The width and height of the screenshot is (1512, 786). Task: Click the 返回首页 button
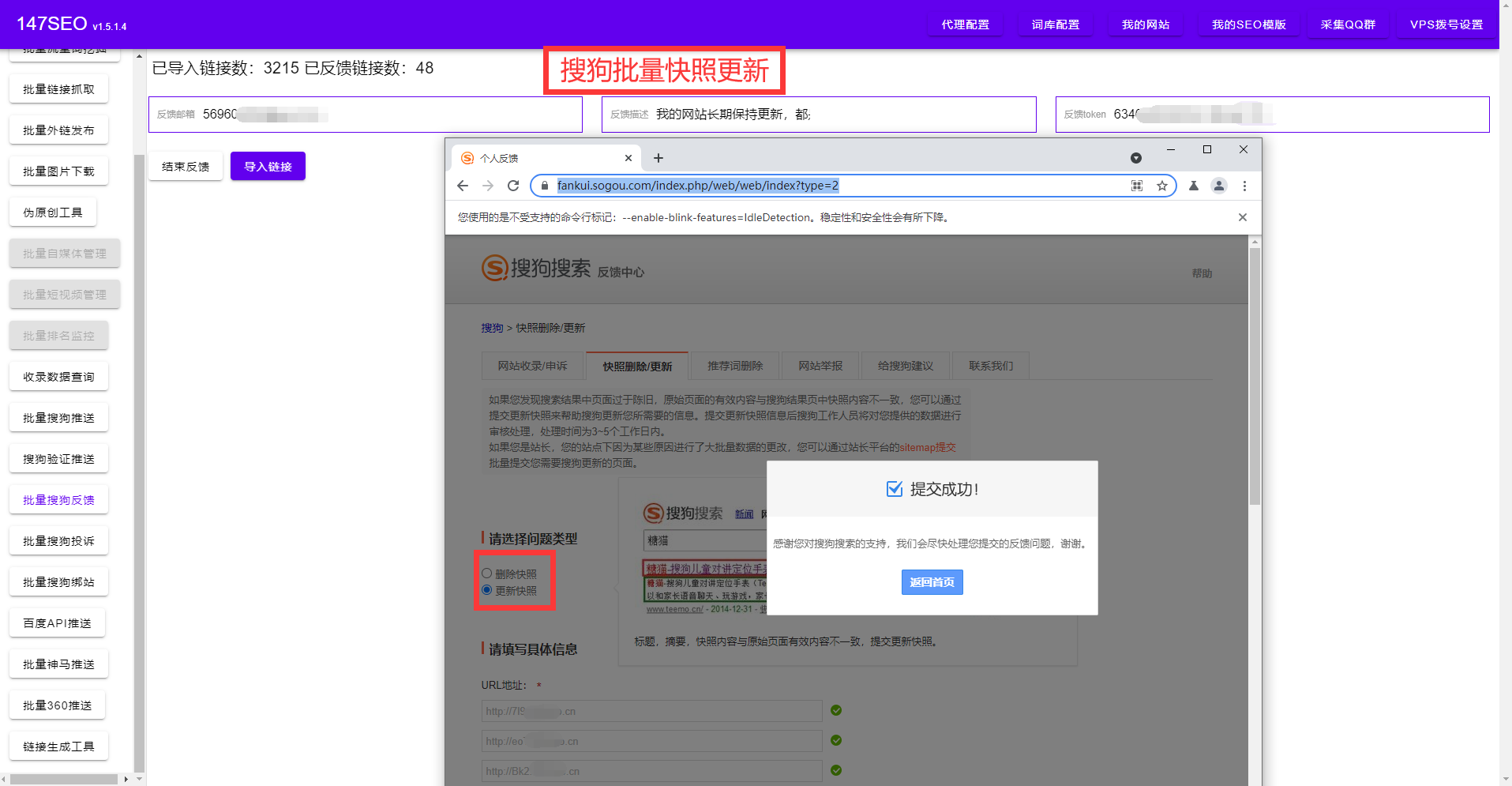tap(932, 582)
